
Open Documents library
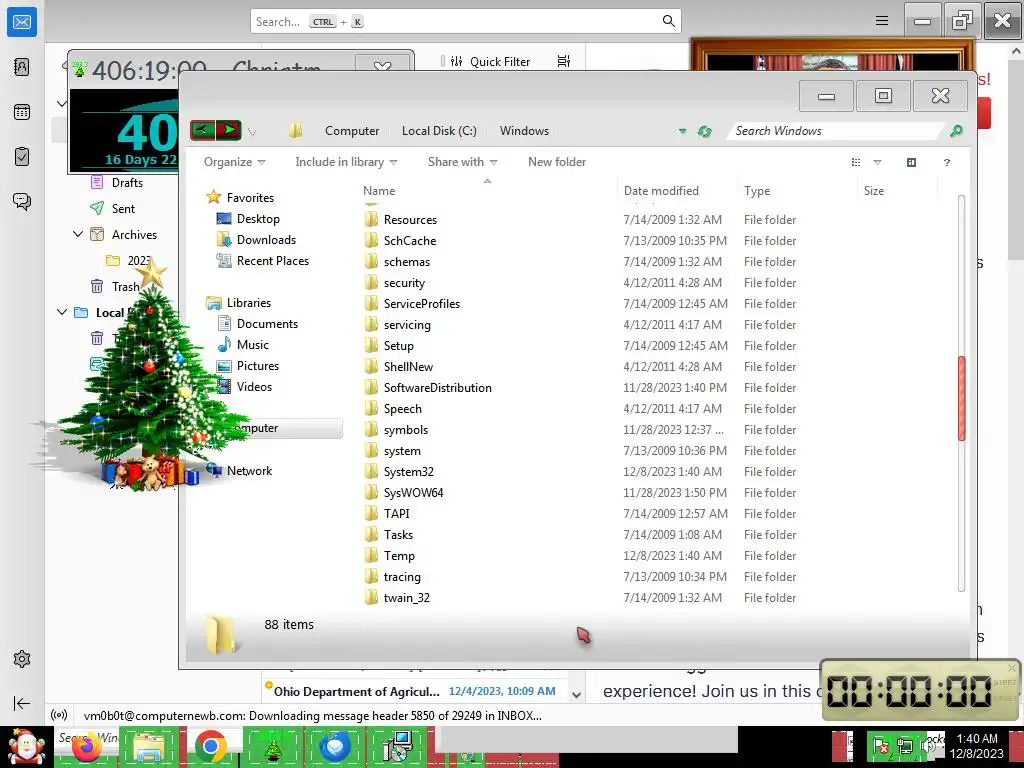(x=266, y=324)
